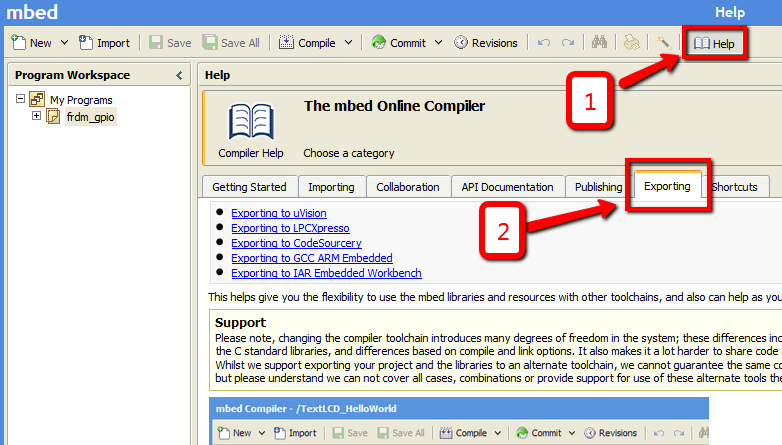Click the binoculars Find icon
The height and width of the screenshot is (445, 782).
[599, 42]
